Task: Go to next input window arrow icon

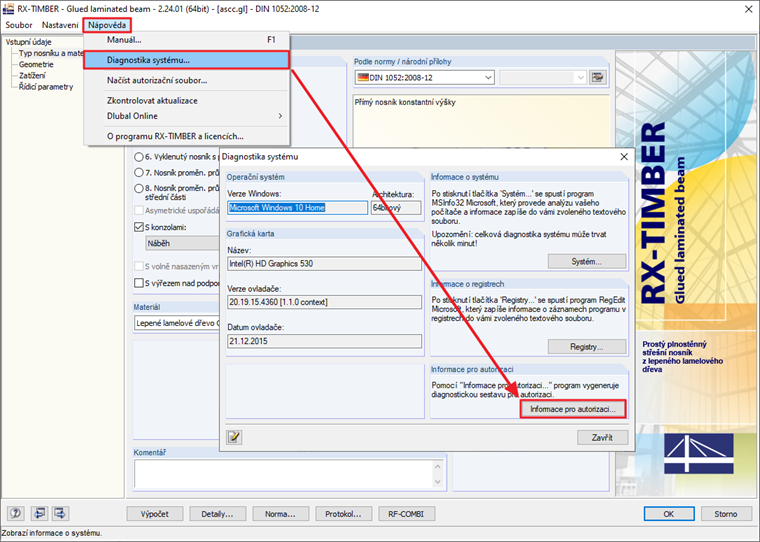Action: coord(60,513)
